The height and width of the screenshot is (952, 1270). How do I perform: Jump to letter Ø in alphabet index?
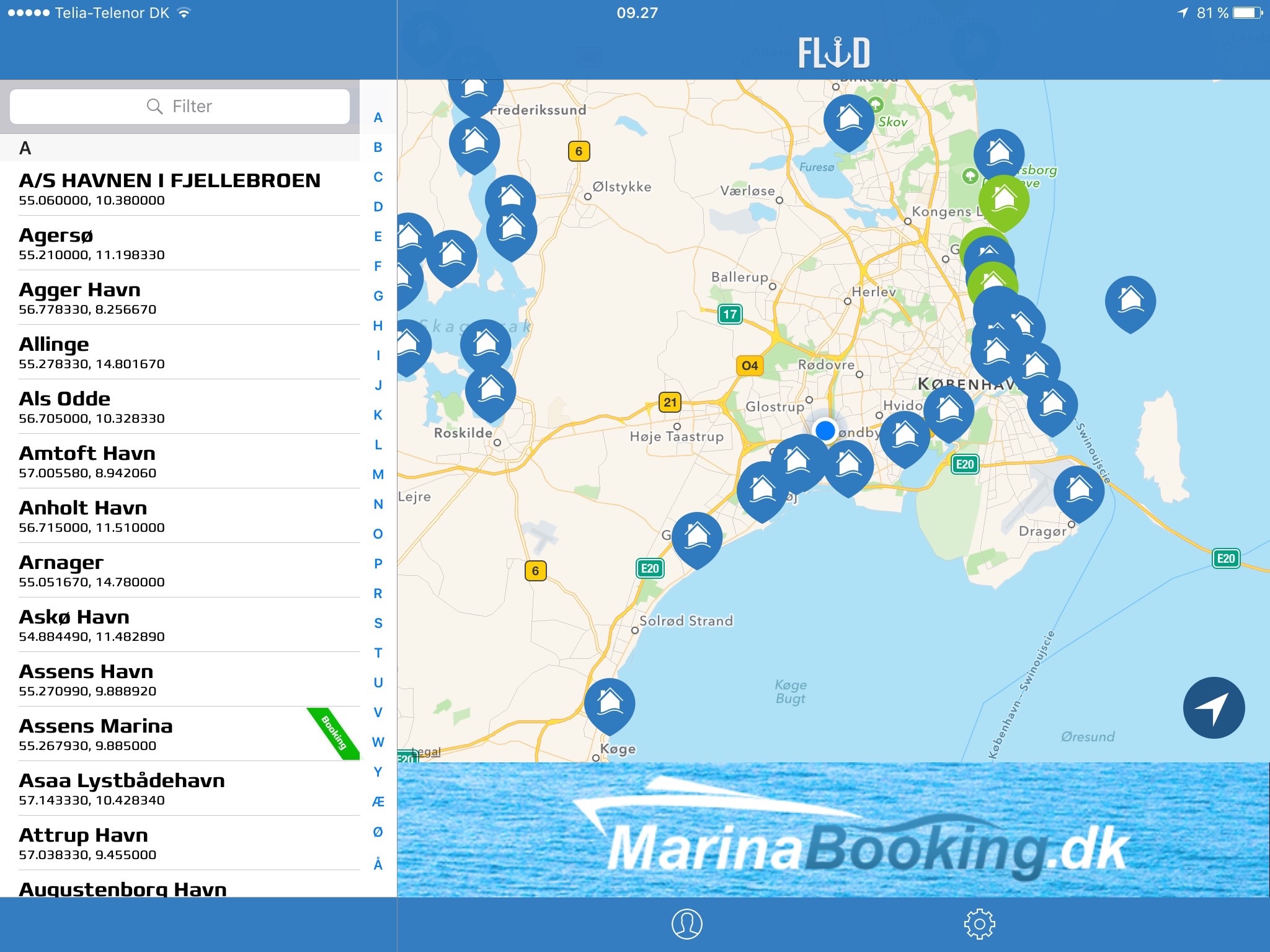coord(378,832)
